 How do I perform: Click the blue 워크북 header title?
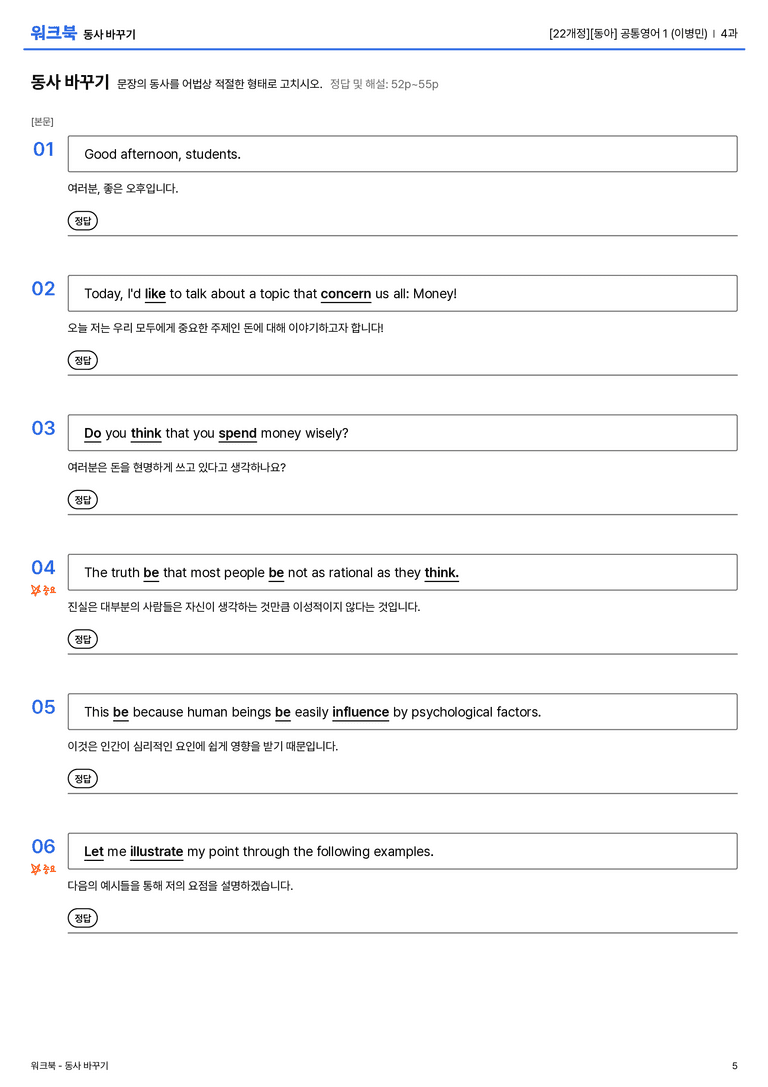coord(53,33)
